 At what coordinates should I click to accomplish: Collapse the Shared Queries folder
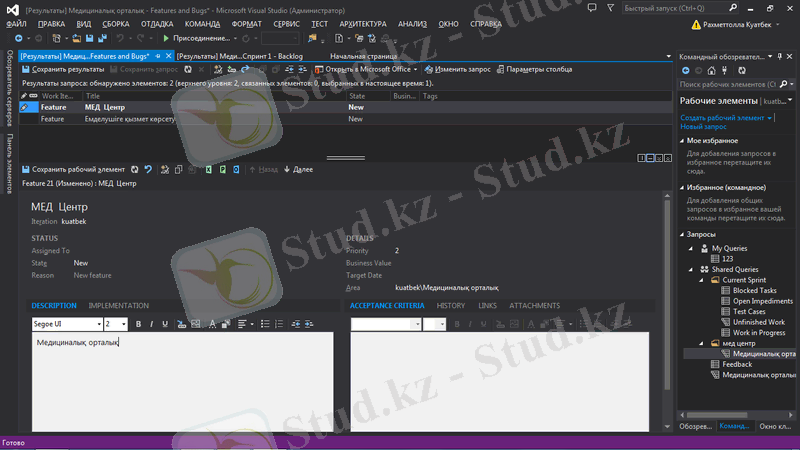(691, 269)
